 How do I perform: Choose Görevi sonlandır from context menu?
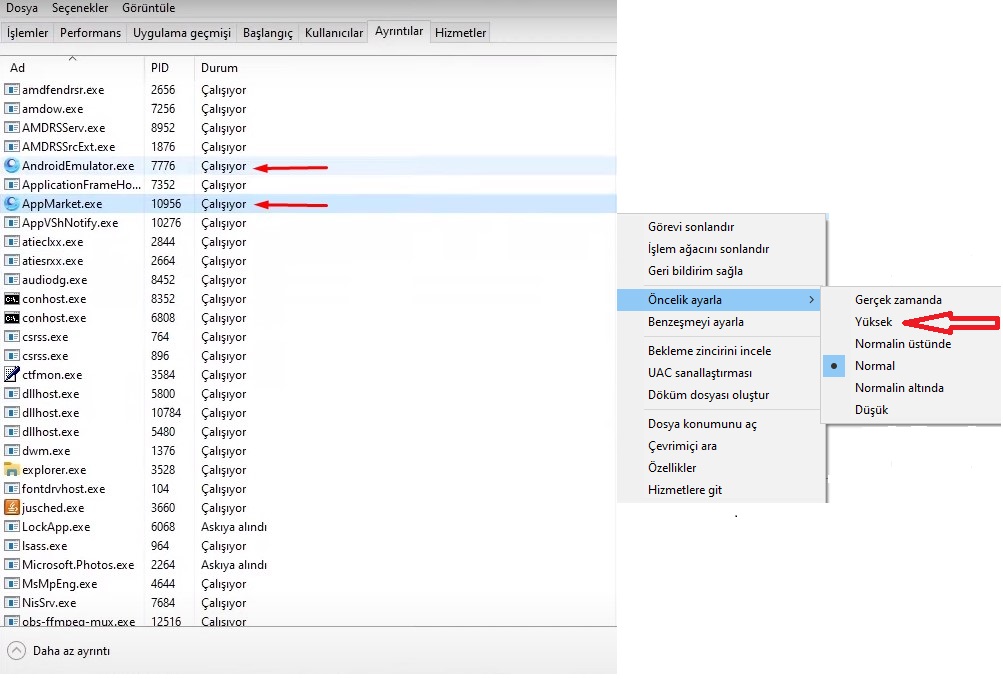(691, 227)
